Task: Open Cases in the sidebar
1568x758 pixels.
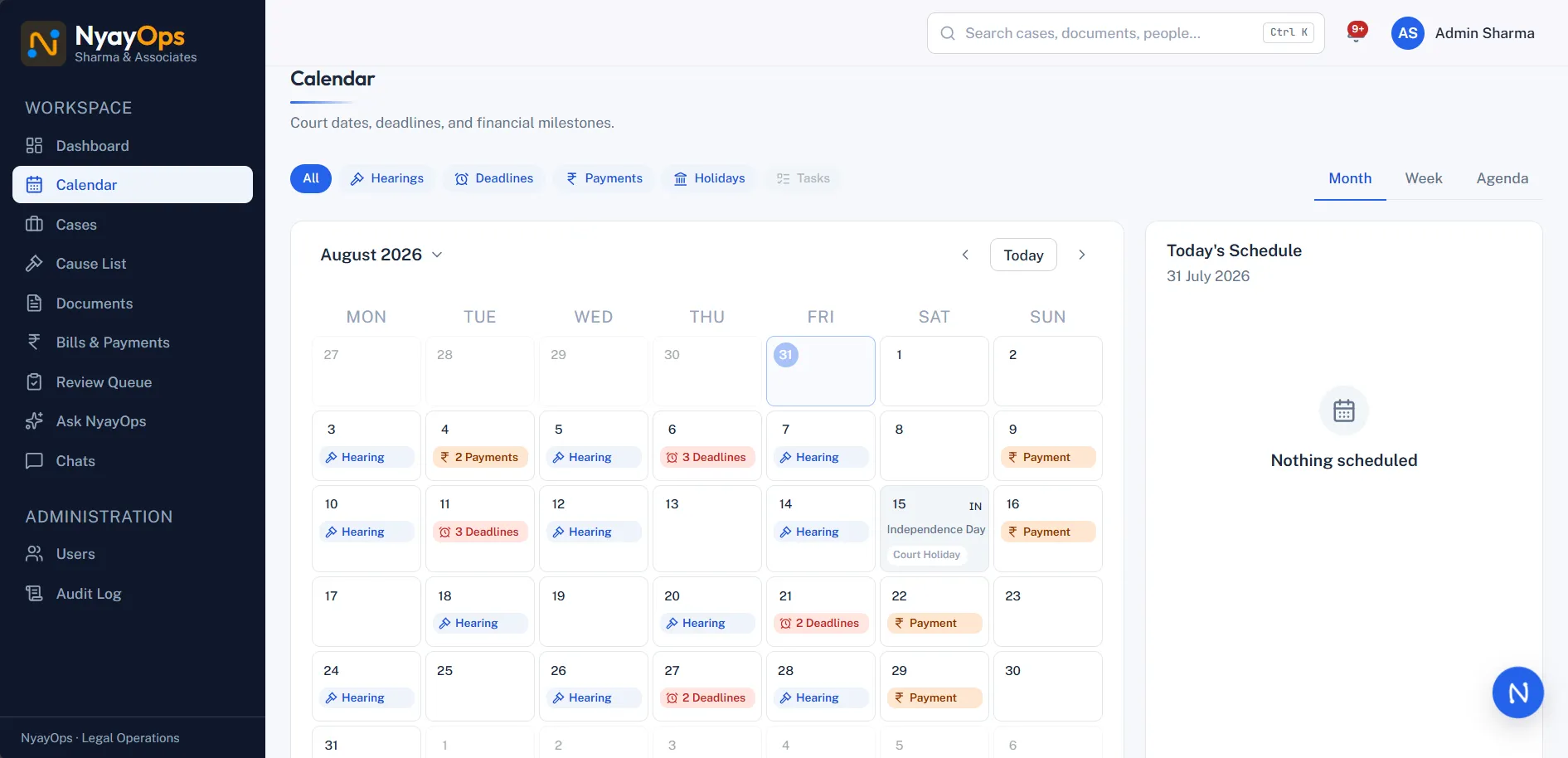Action: point(133,225)
